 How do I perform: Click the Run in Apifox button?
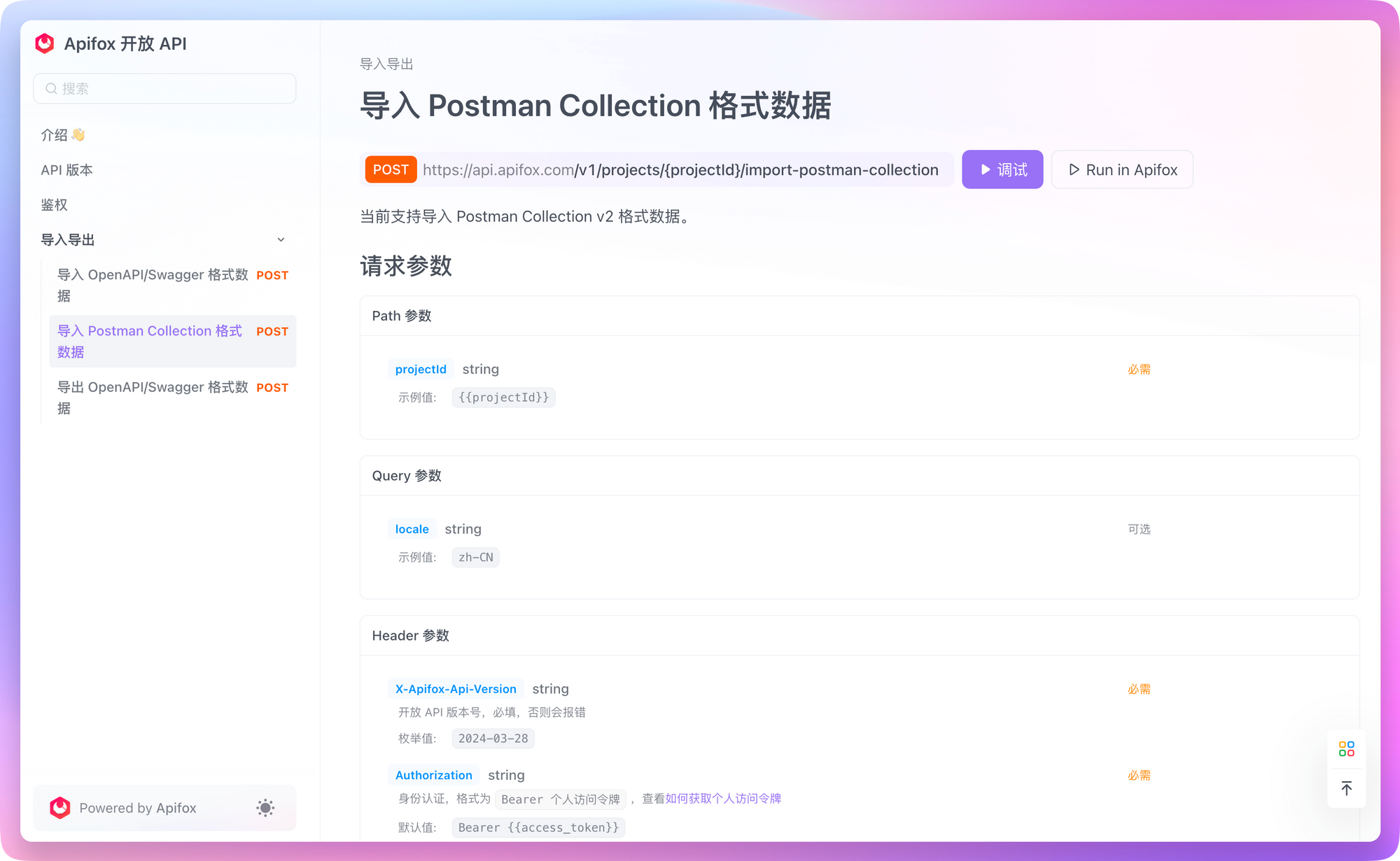[x=1122, y=169]
